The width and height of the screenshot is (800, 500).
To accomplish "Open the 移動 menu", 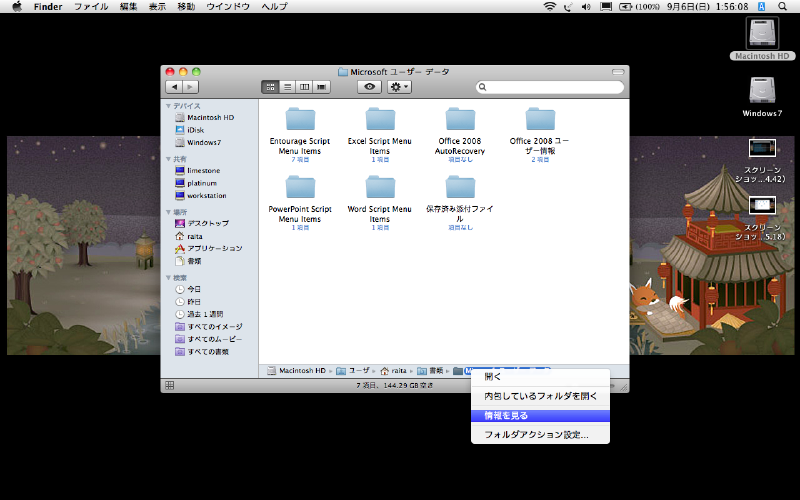I will coord(186,7).
